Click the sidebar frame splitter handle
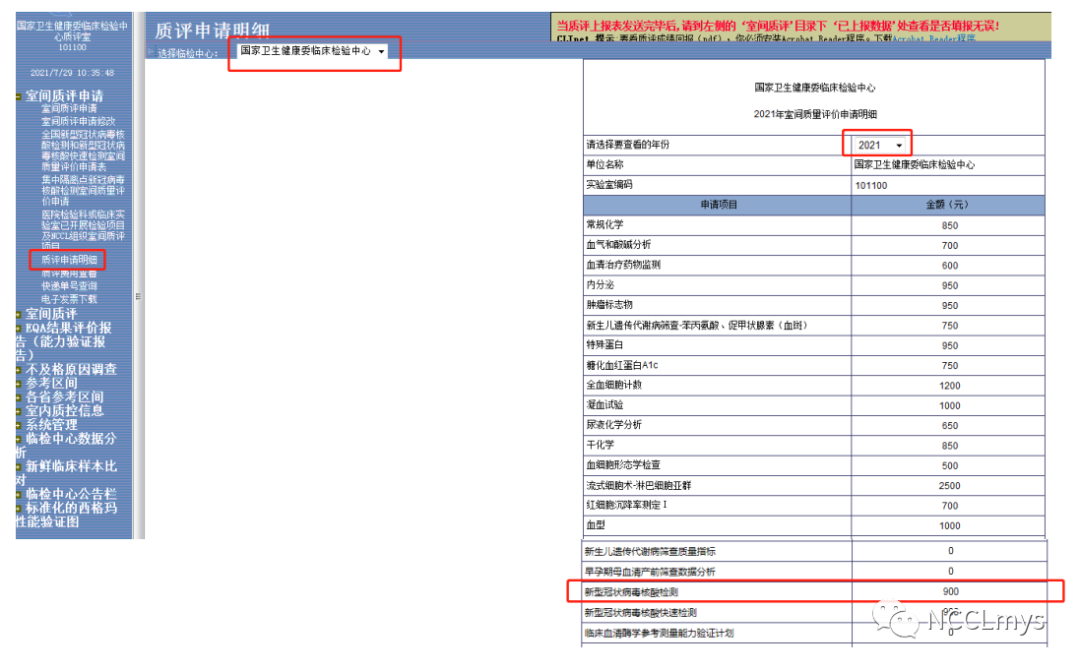This screenshot has height=670, width=1080. (x=138, y=297)
